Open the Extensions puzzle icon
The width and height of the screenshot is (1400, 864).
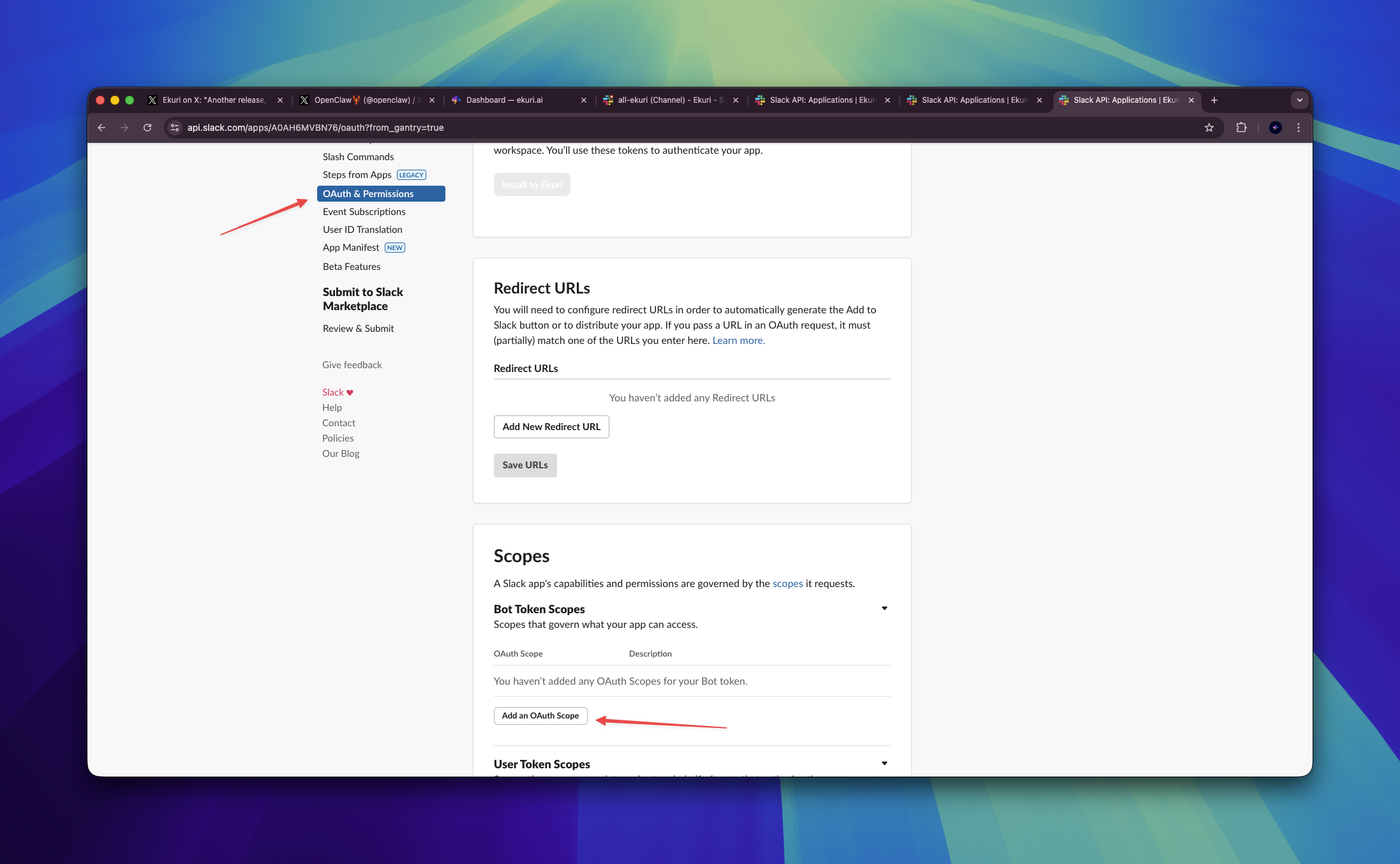click(x=1241, y=128)
